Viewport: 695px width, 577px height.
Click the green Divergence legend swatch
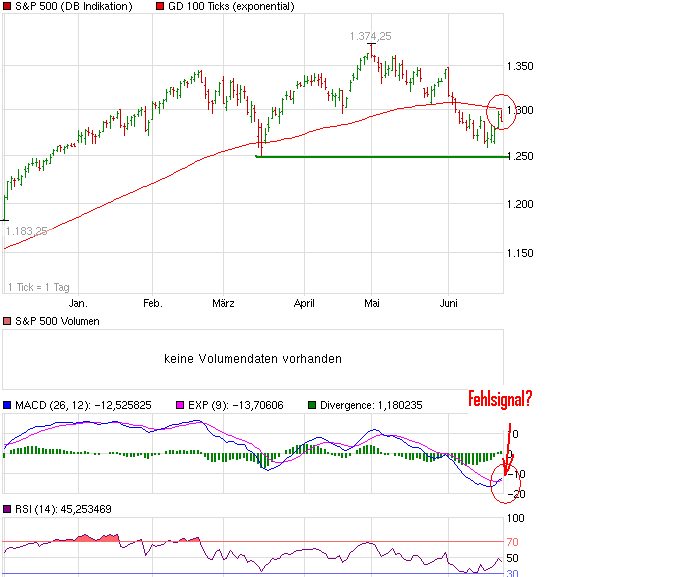tap(312, 405)
